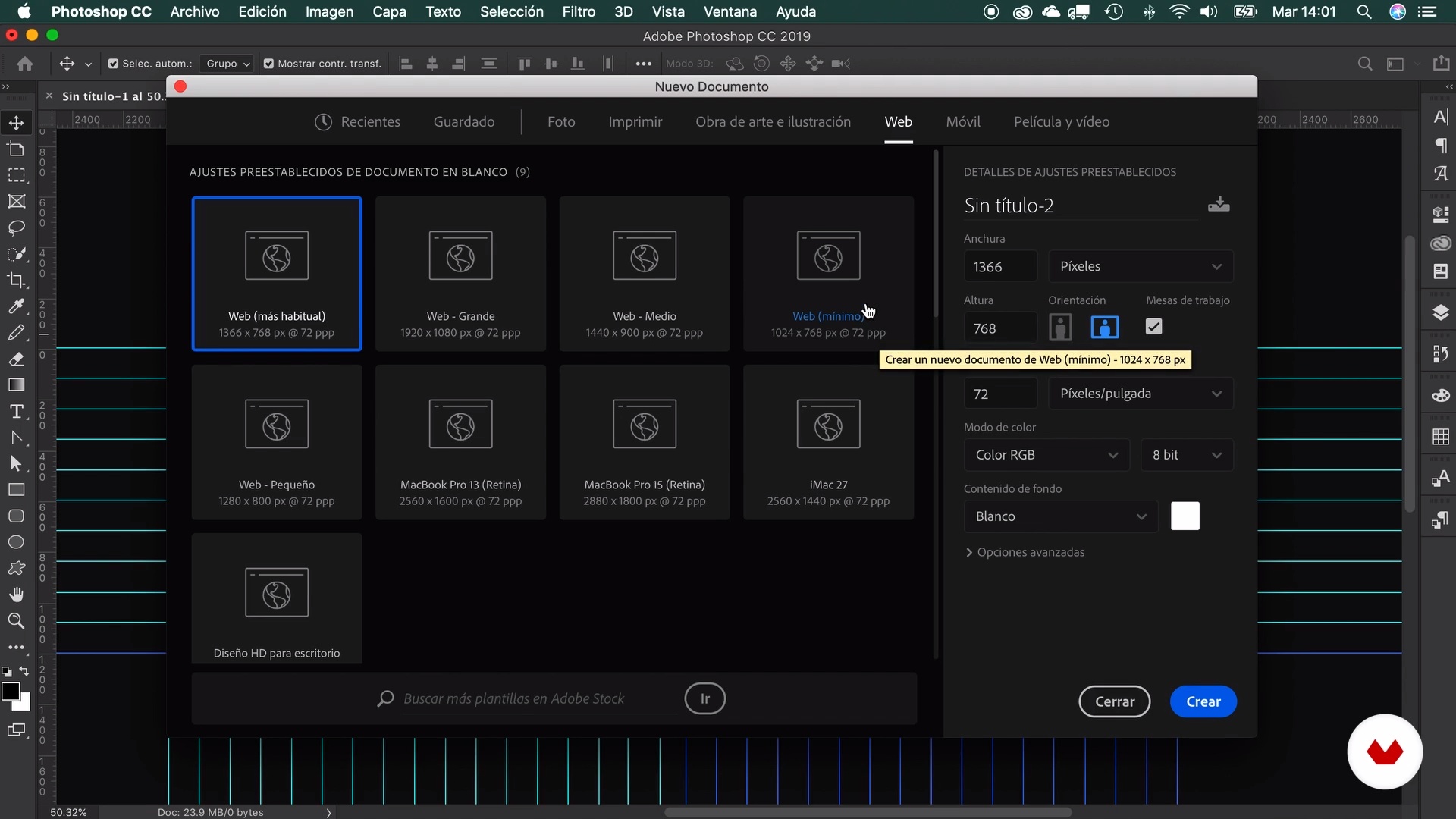The height and width of the screenshot is (819, 1456).
Task: Select the Hand tool
Action: pos(16,594)
